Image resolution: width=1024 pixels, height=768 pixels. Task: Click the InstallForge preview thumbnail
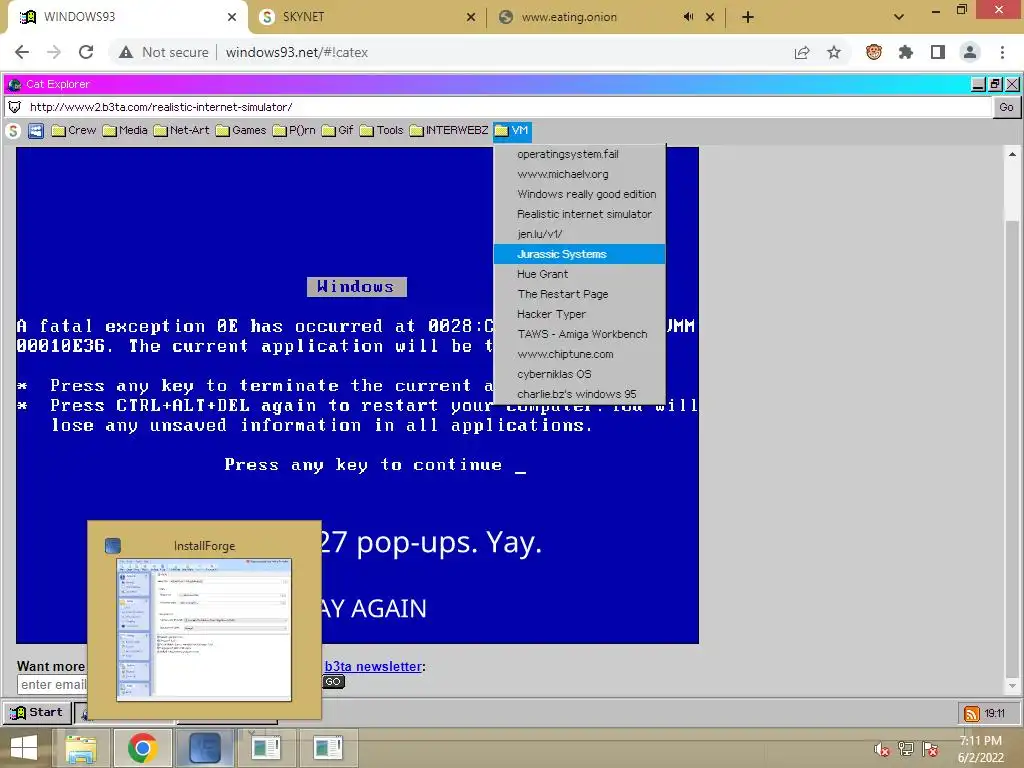(x=204, y=630)
